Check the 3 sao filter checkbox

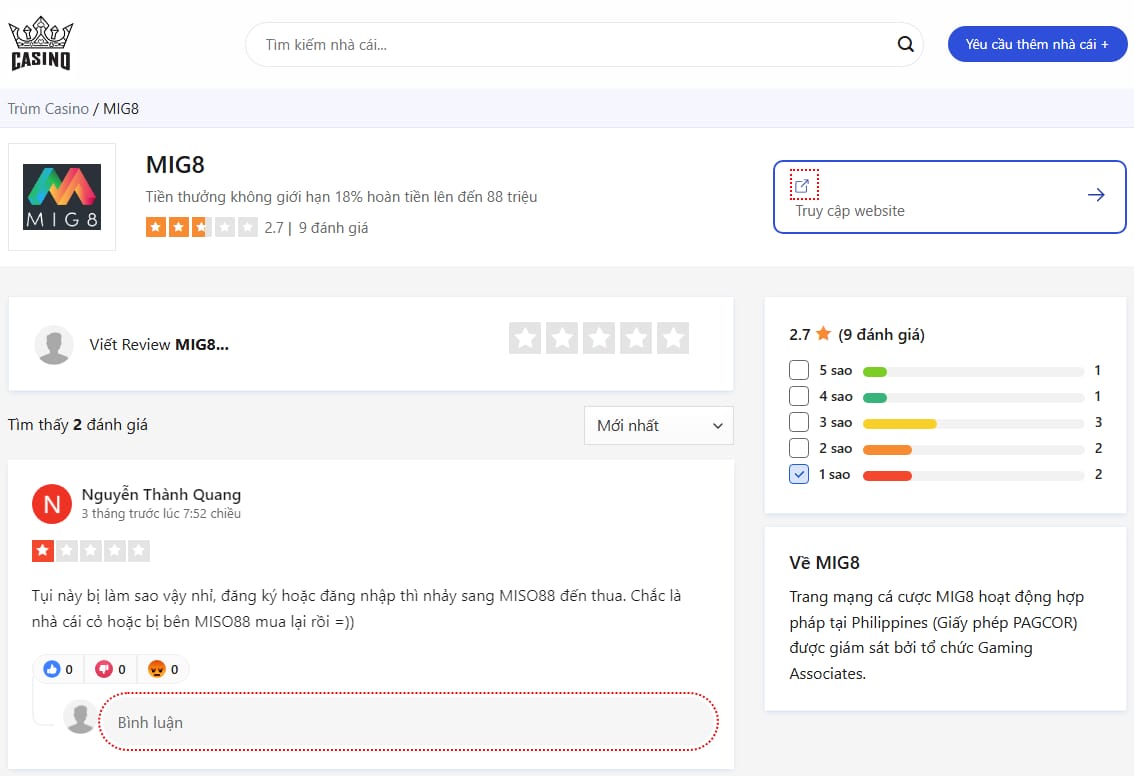tap(798, 422)
